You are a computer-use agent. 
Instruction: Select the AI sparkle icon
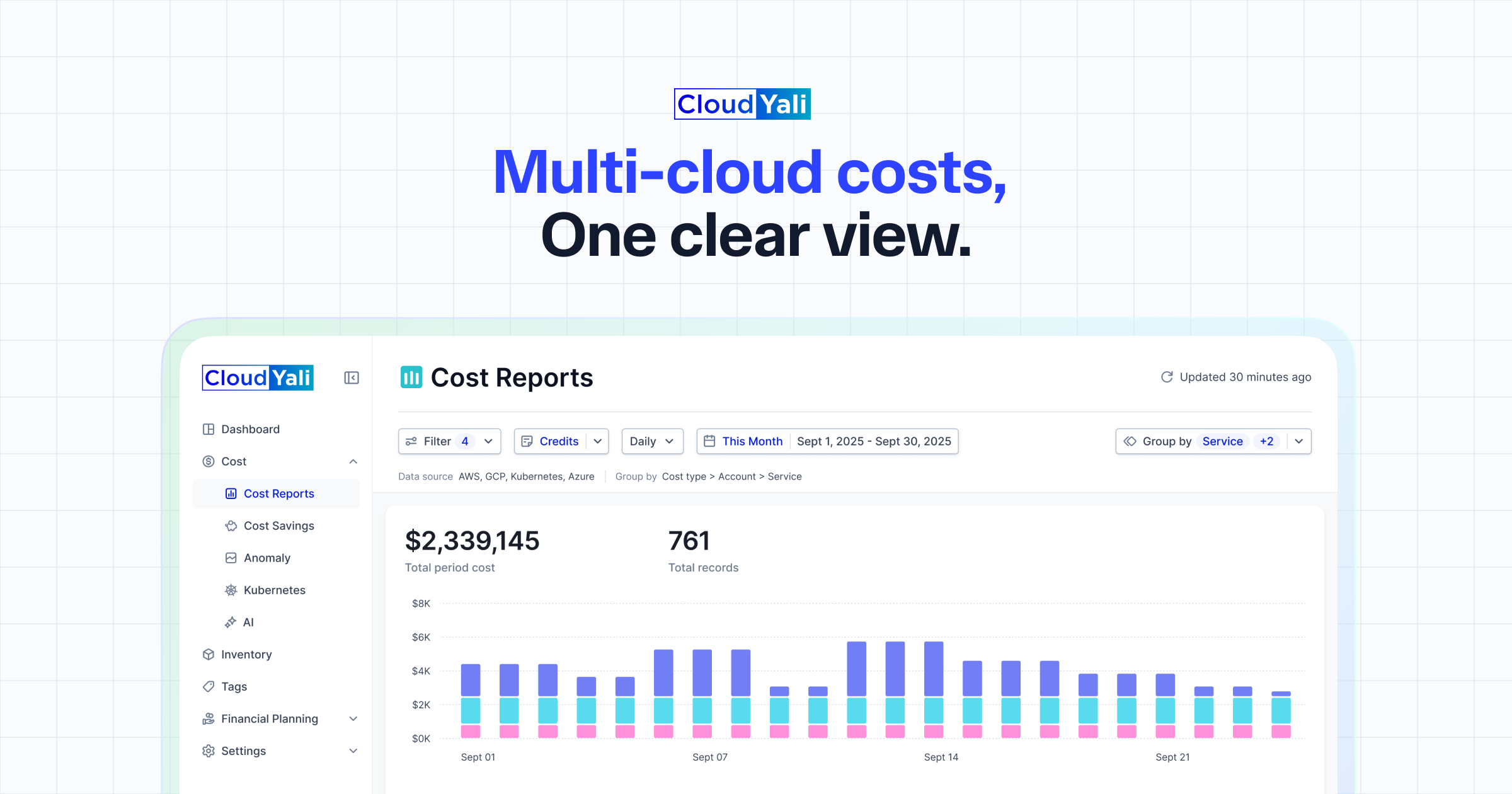[231, 622]
